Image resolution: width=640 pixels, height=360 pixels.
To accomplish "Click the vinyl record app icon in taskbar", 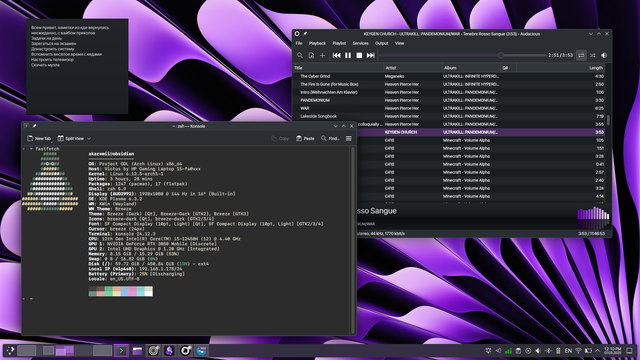I will (153, 350).
